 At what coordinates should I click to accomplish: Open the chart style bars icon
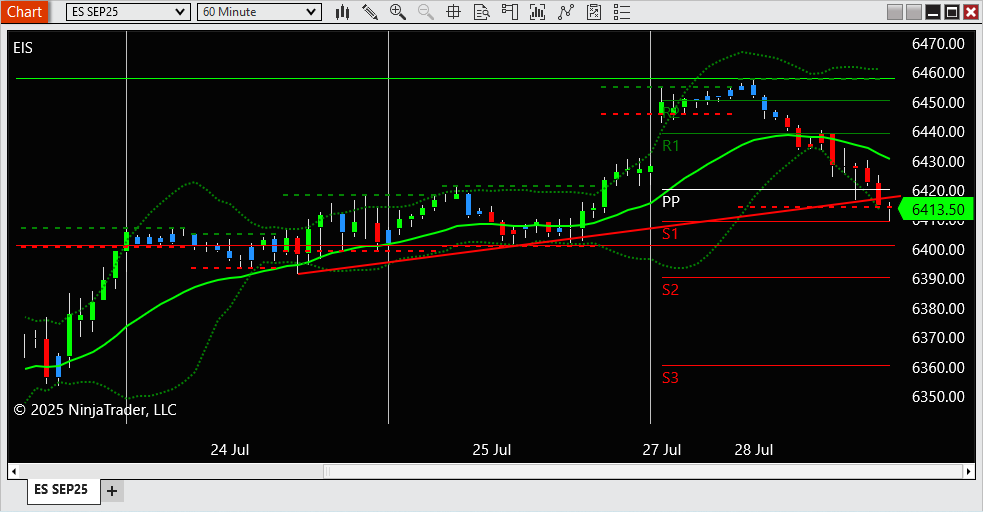pyautogui.click(x=342, y=12)
